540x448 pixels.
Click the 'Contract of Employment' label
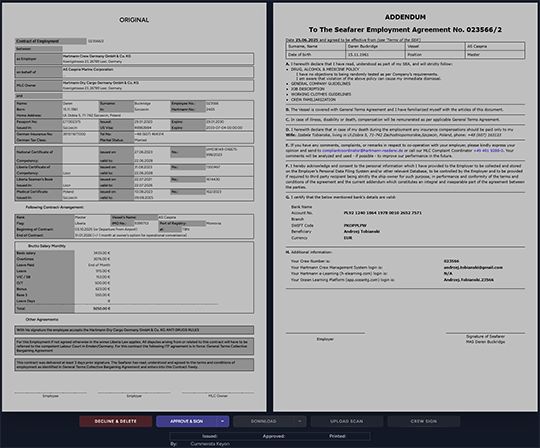point(38,41)
